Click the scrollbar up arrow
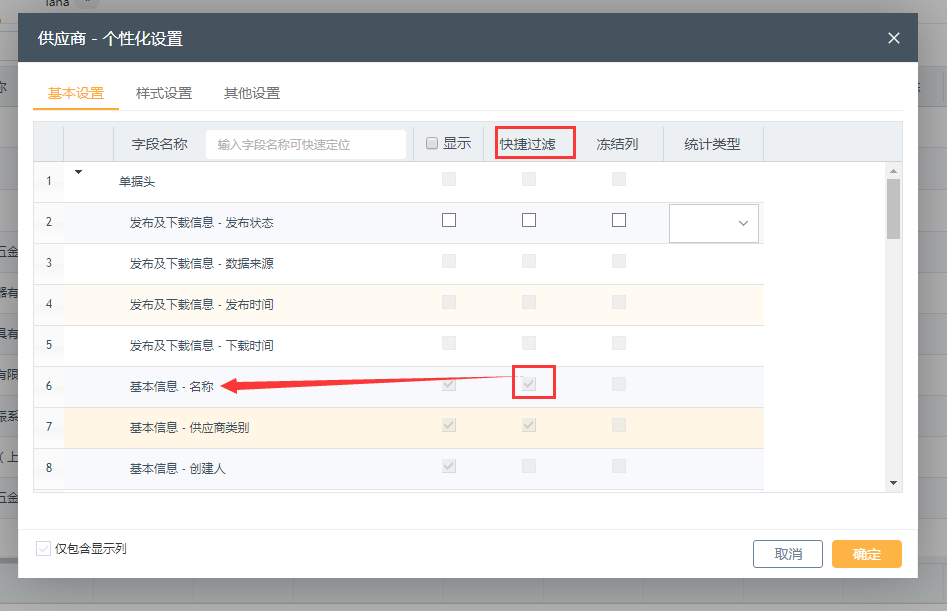Viewport: 947px width, 611px height. click(893, 171)
